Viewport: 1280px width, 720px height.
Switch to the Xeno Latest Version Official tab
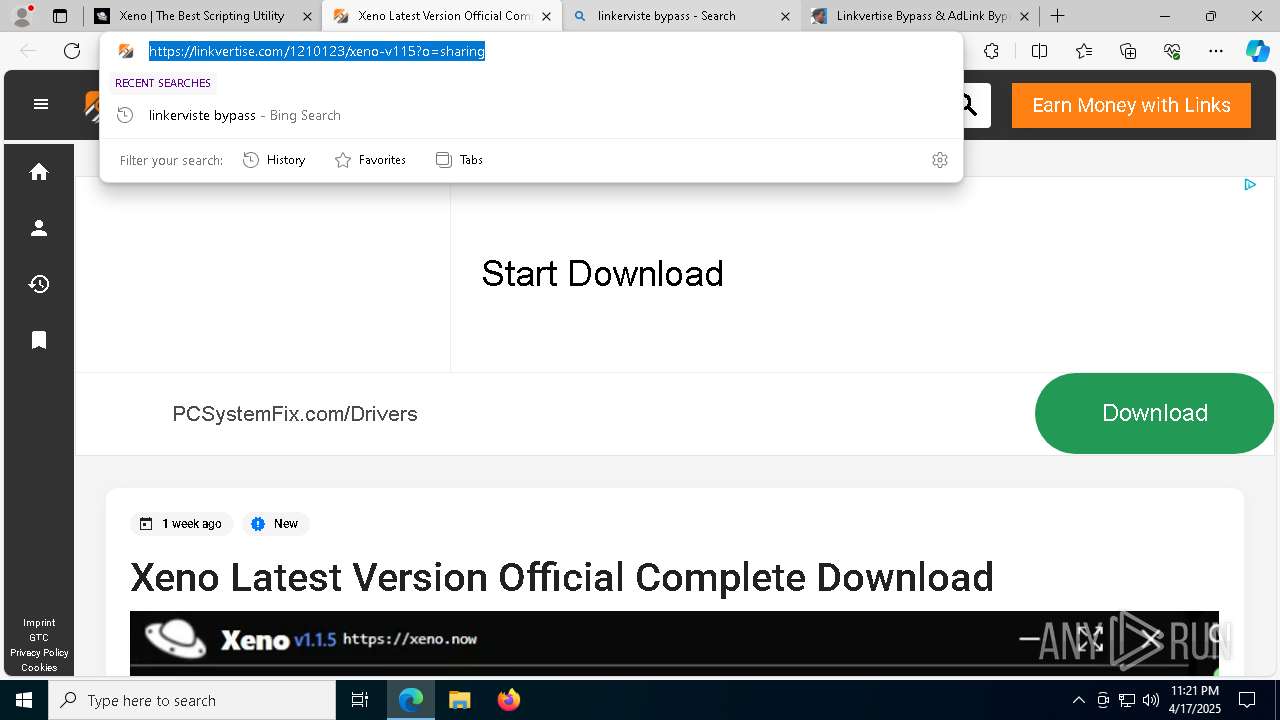point(444,16)
